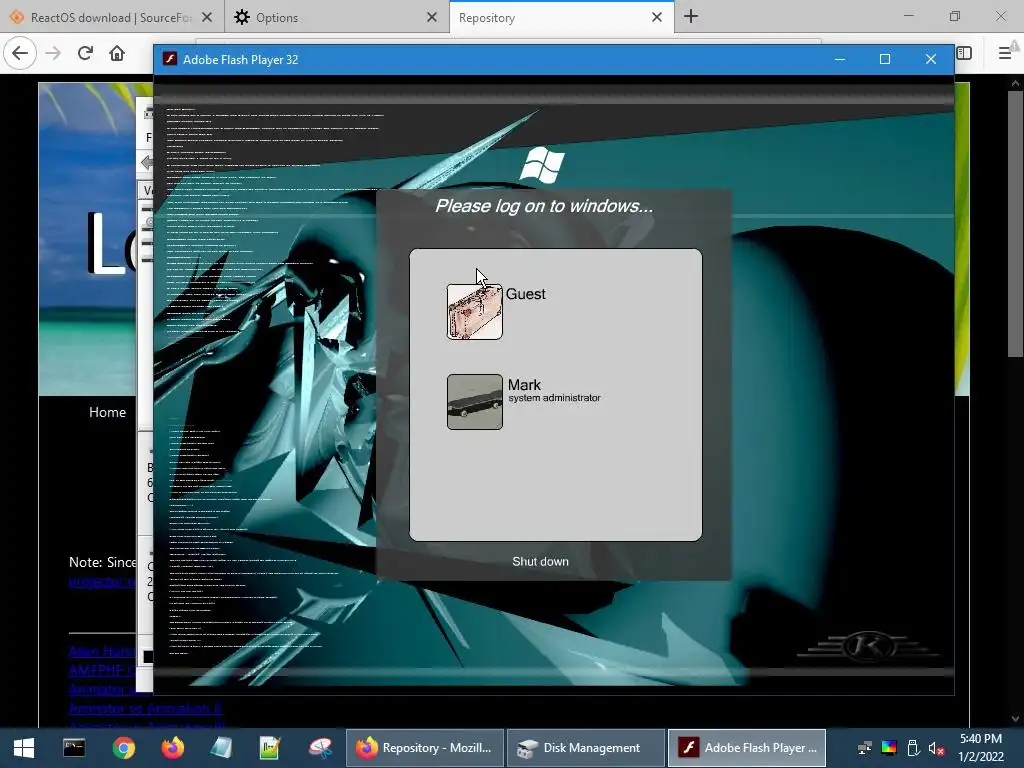The image size is (1024, 768).
Task: Minimize the Adobe Flash Player window
Action: (840, 59)
